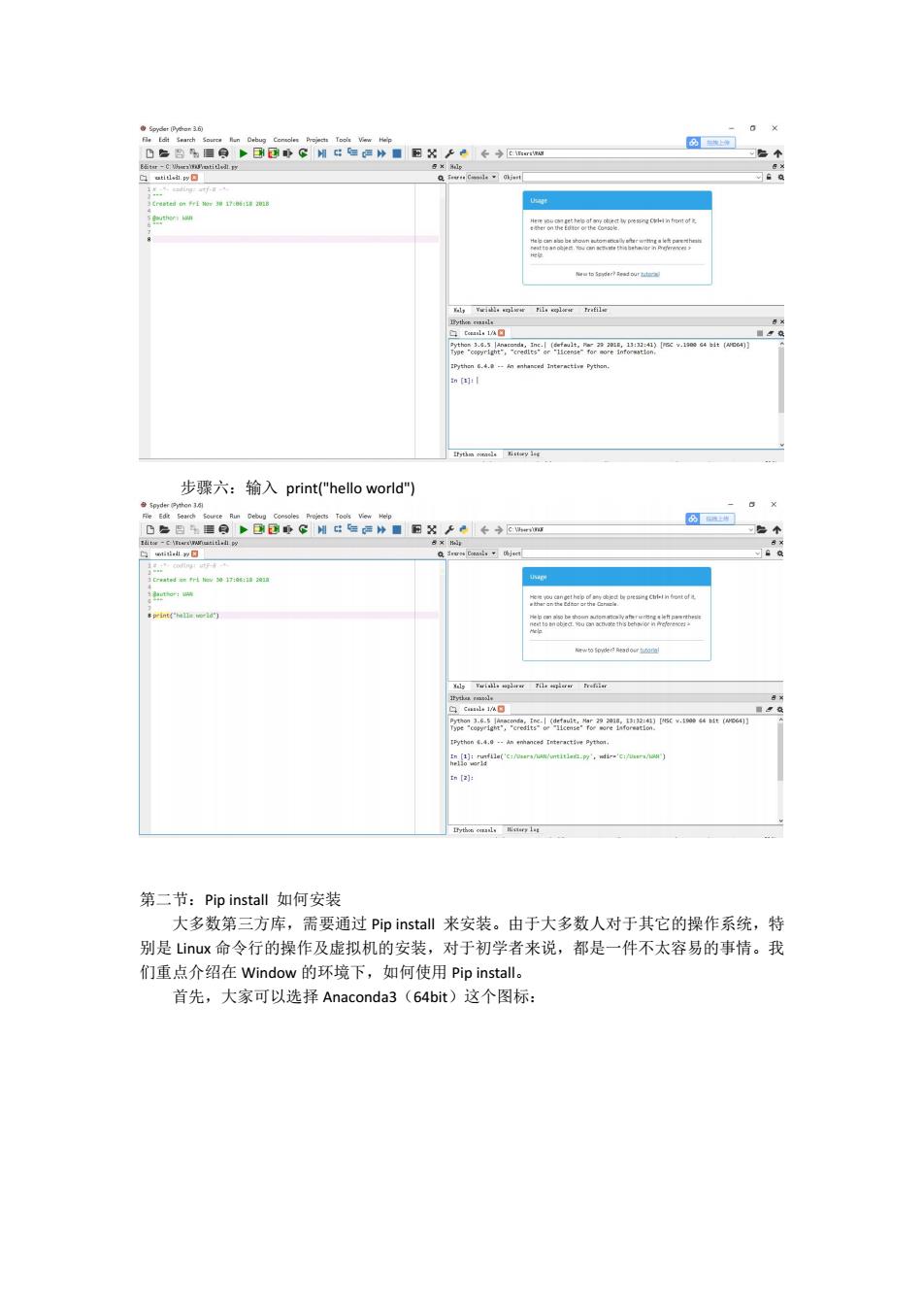Expand working directory dropdown in bottom Spyder toolbar
Viewport: 924px width, 1308px height.
point(751,529)
